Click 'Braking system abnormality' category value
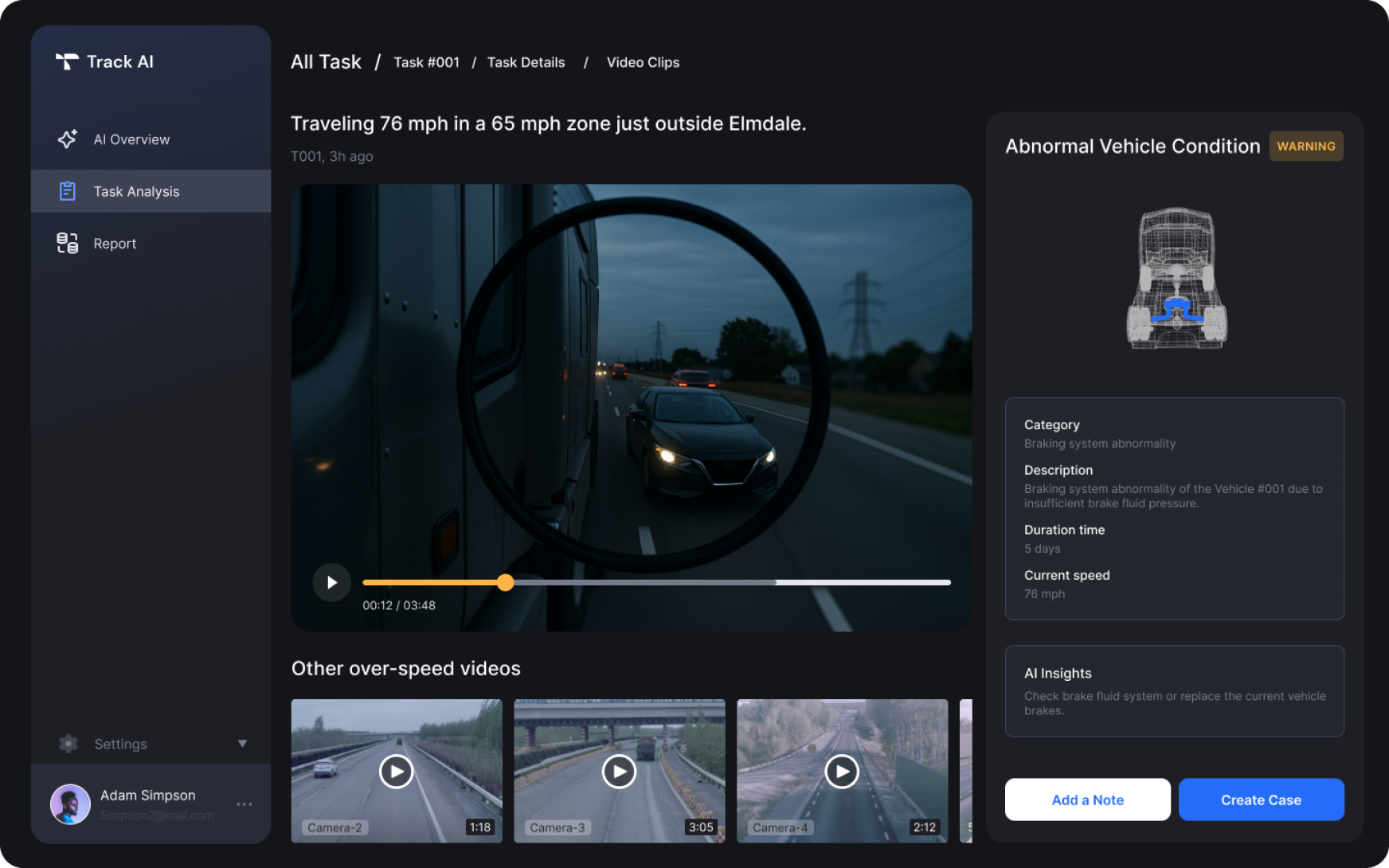This screenshot has height=868, width=1389. point(1100,444)
